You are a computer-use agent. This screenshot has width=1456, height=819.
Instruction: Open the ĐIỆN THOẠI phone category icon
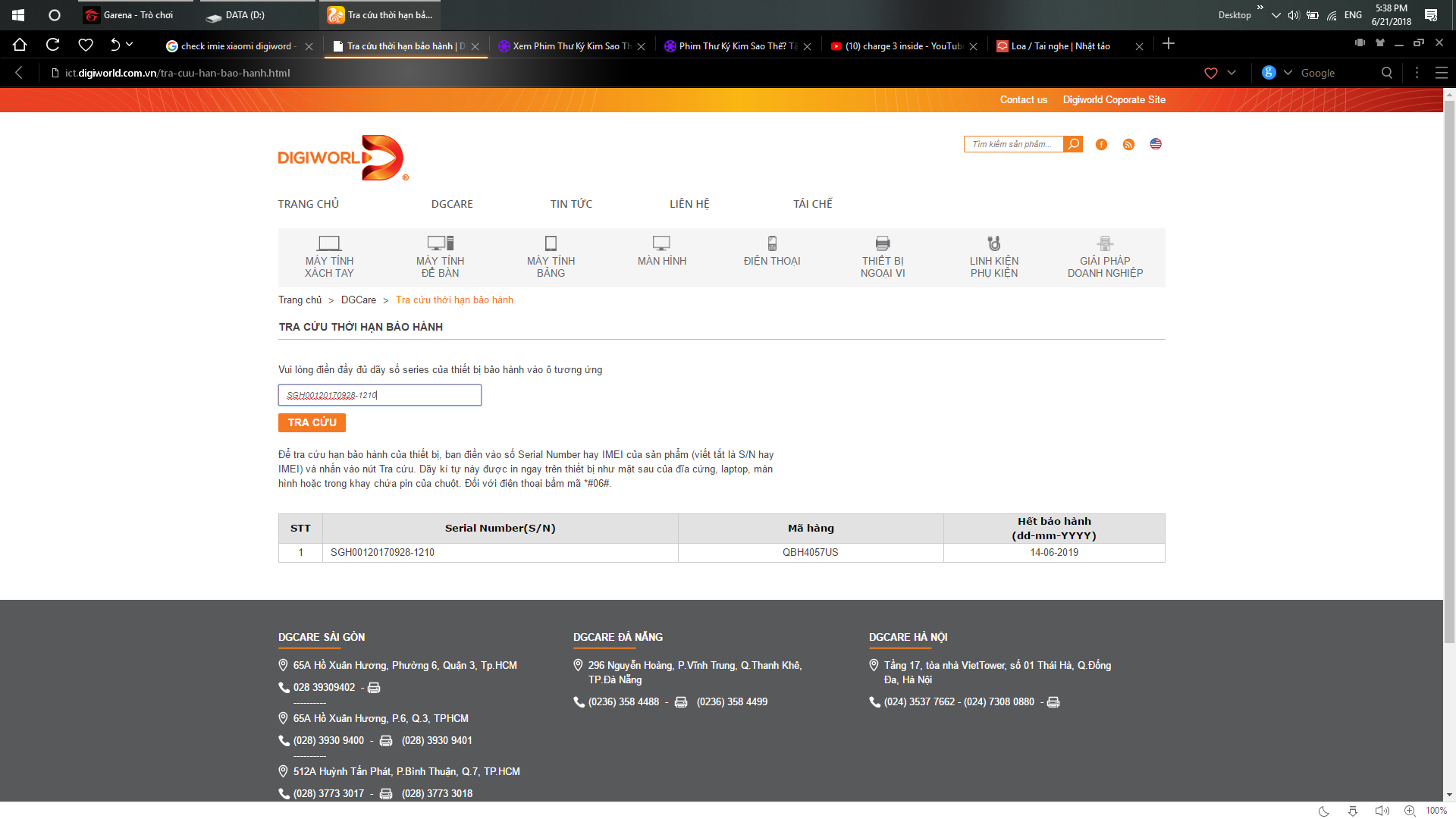click(772, 243)
